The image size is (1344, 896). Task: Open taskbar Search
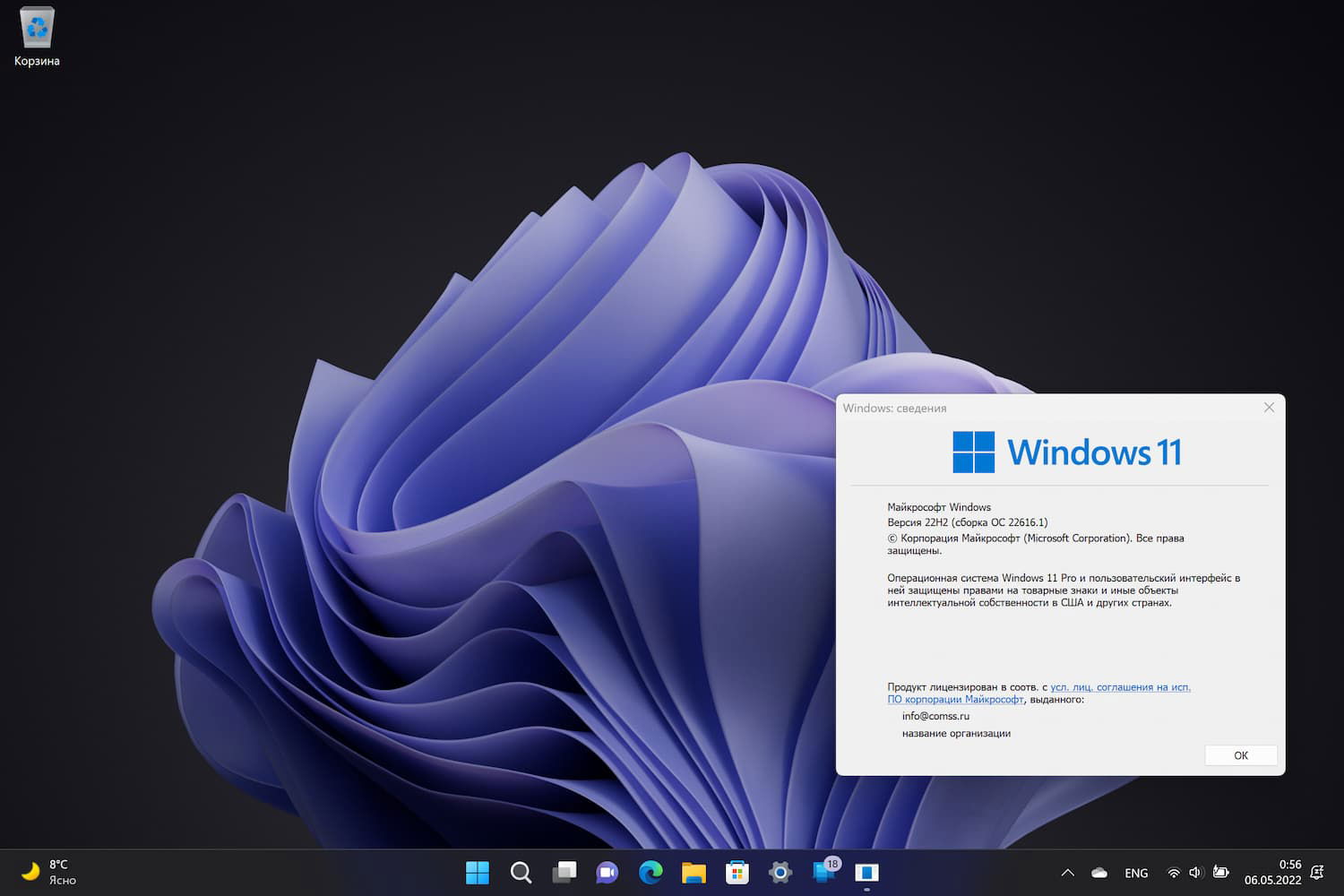point(521,872)
